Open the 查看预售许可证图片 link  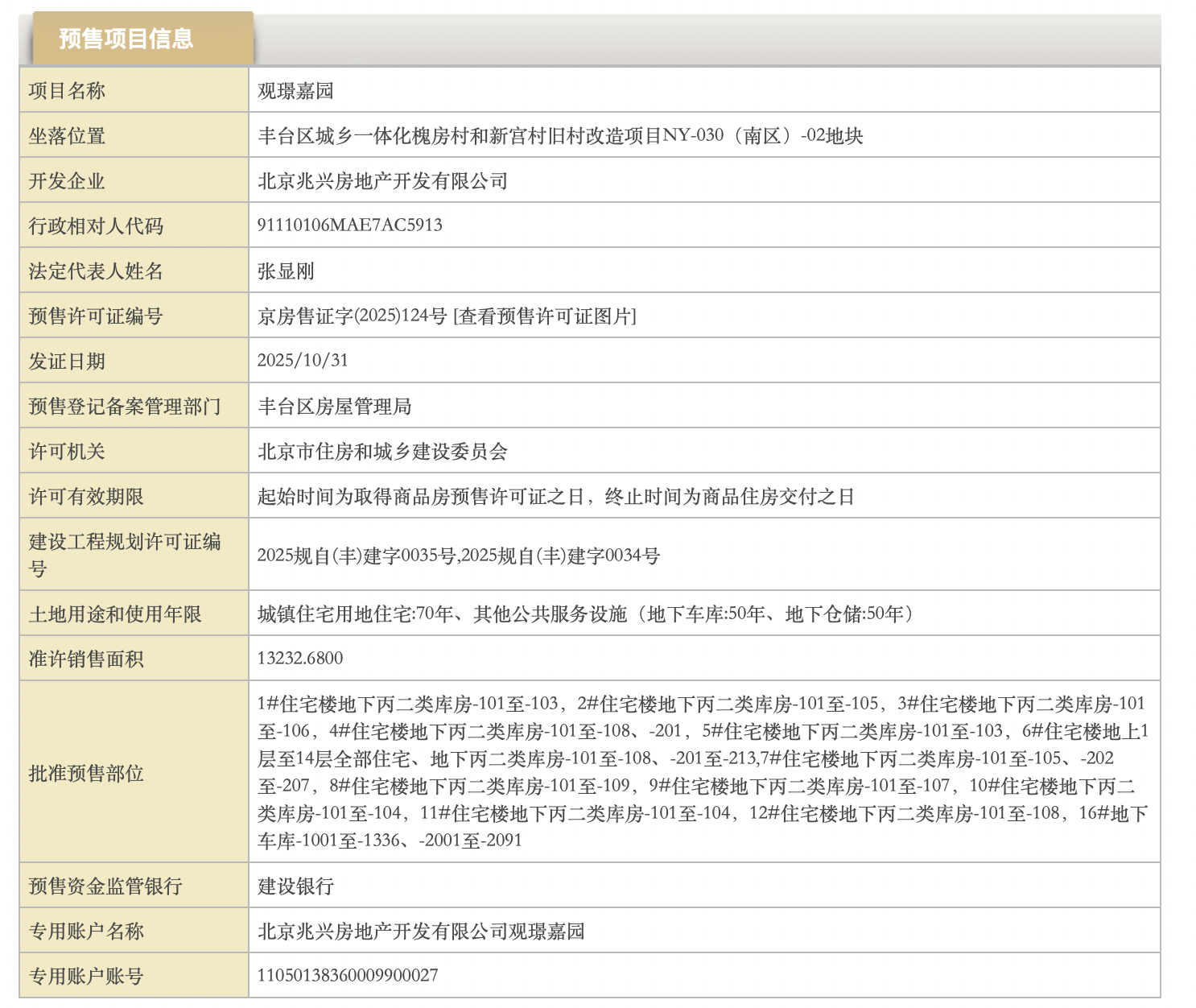point(546,316)
